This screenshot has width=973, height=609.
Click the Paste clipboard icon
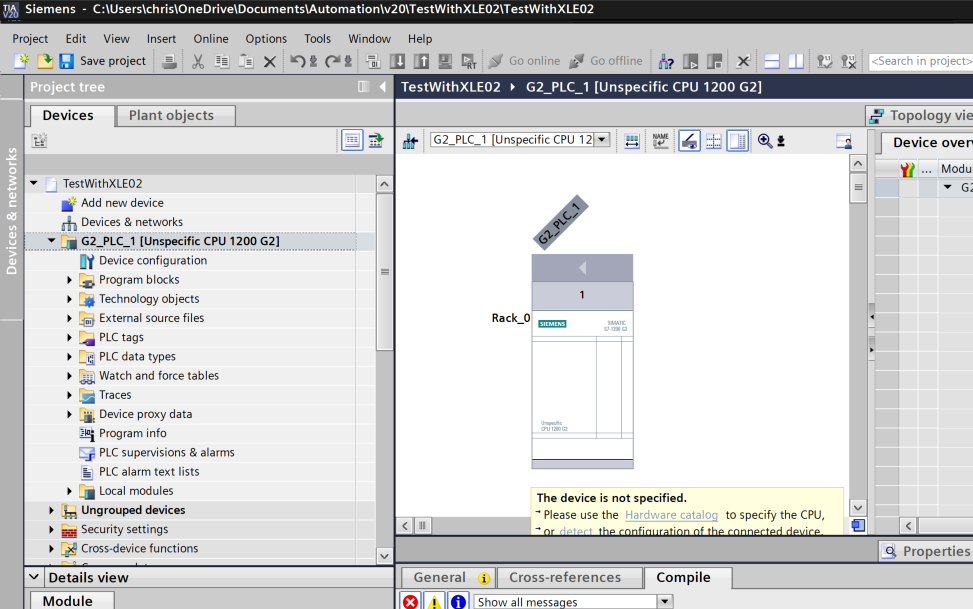pyautogui.click(x=246, y=61)
